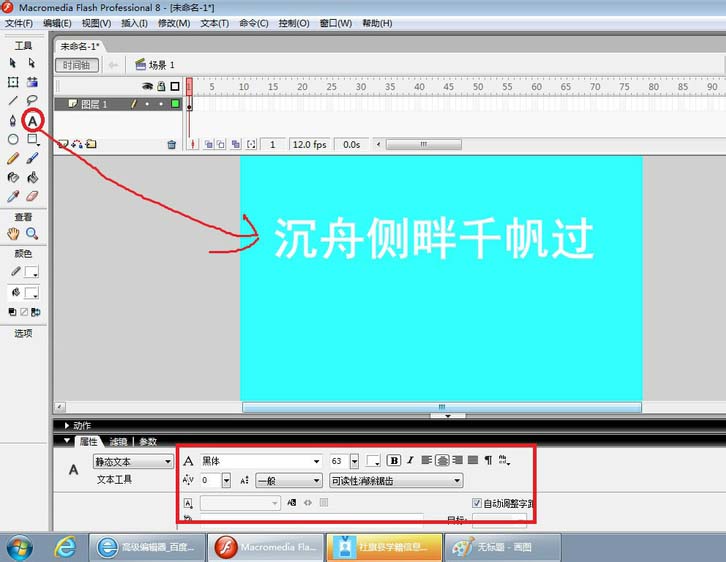The height and width of the screenshot is (562, 726).
Task: Click the Swap Colors icon
Action: (36, 312)
